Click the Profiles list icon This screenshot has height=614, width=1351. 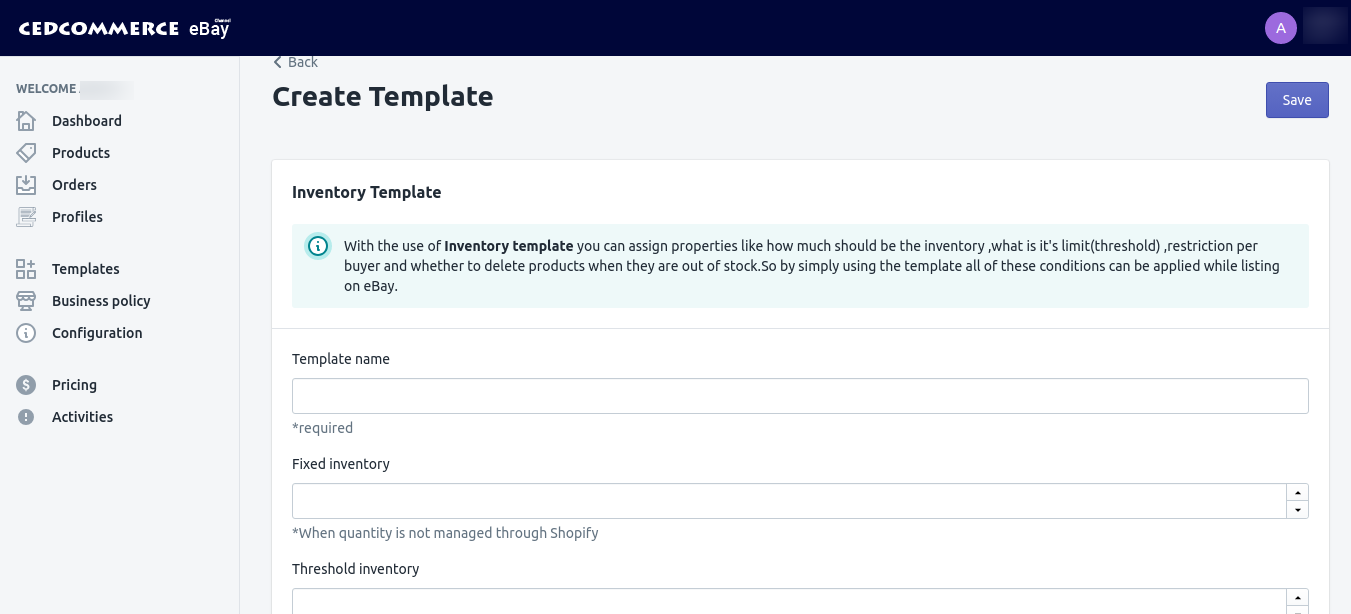[26, 217]
